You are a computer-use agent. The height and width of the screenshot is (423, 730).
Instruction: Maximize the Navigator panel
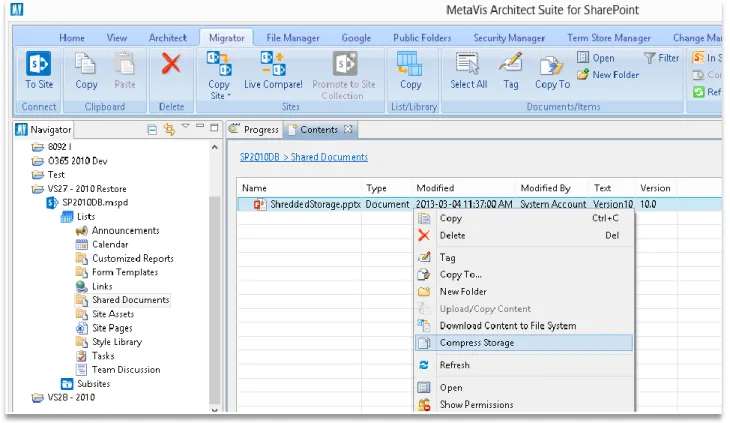(214, 127)
